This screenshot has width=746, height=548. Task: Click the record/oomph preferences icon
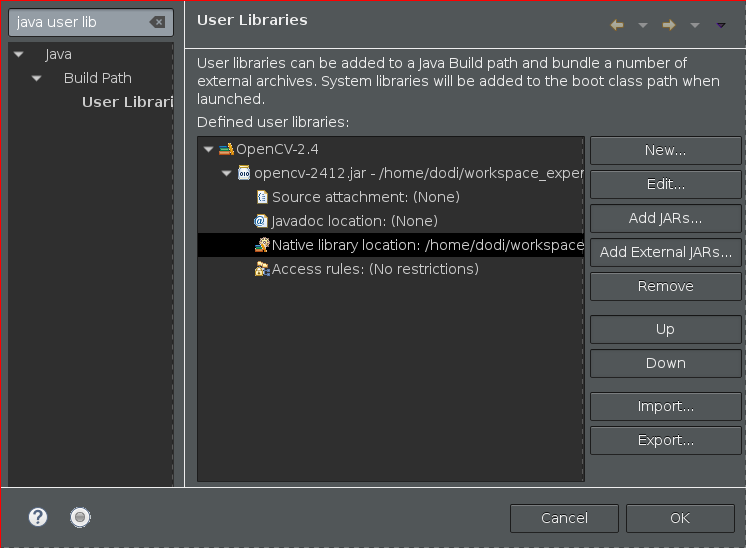point(80,517)
